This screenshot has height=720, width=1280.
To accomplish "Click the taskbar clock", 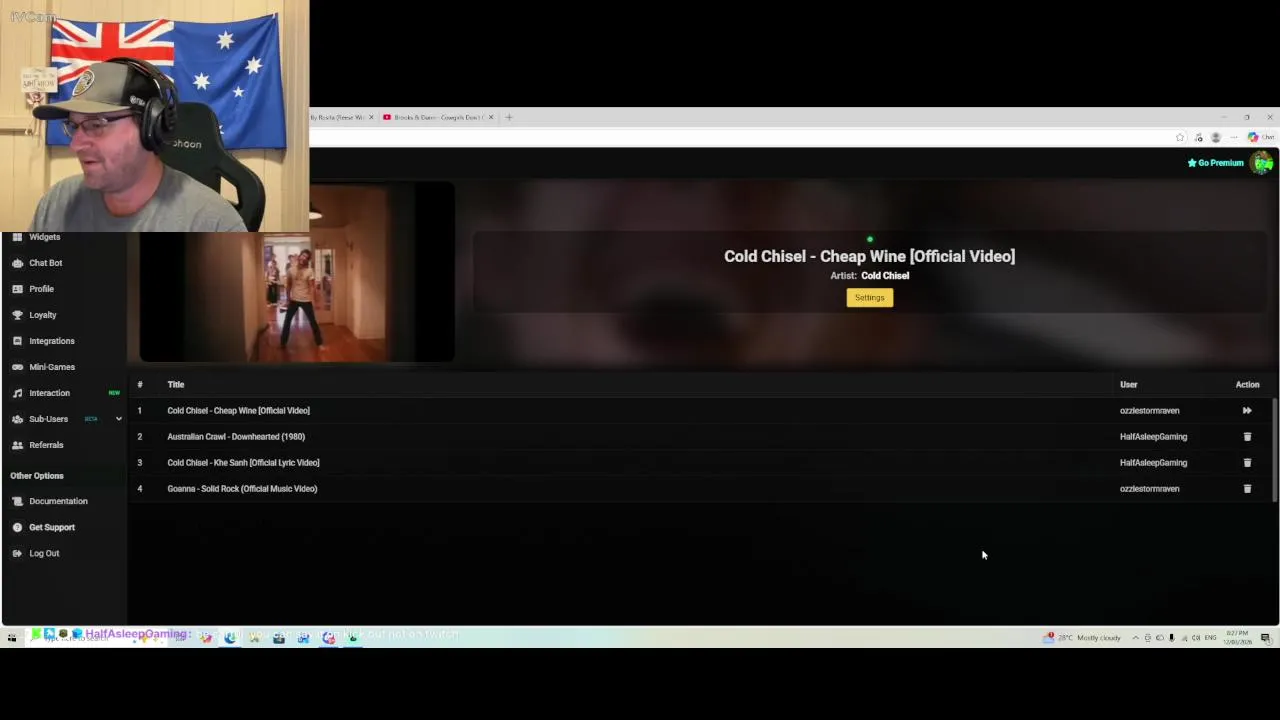I will click(x=1237, y=637).
